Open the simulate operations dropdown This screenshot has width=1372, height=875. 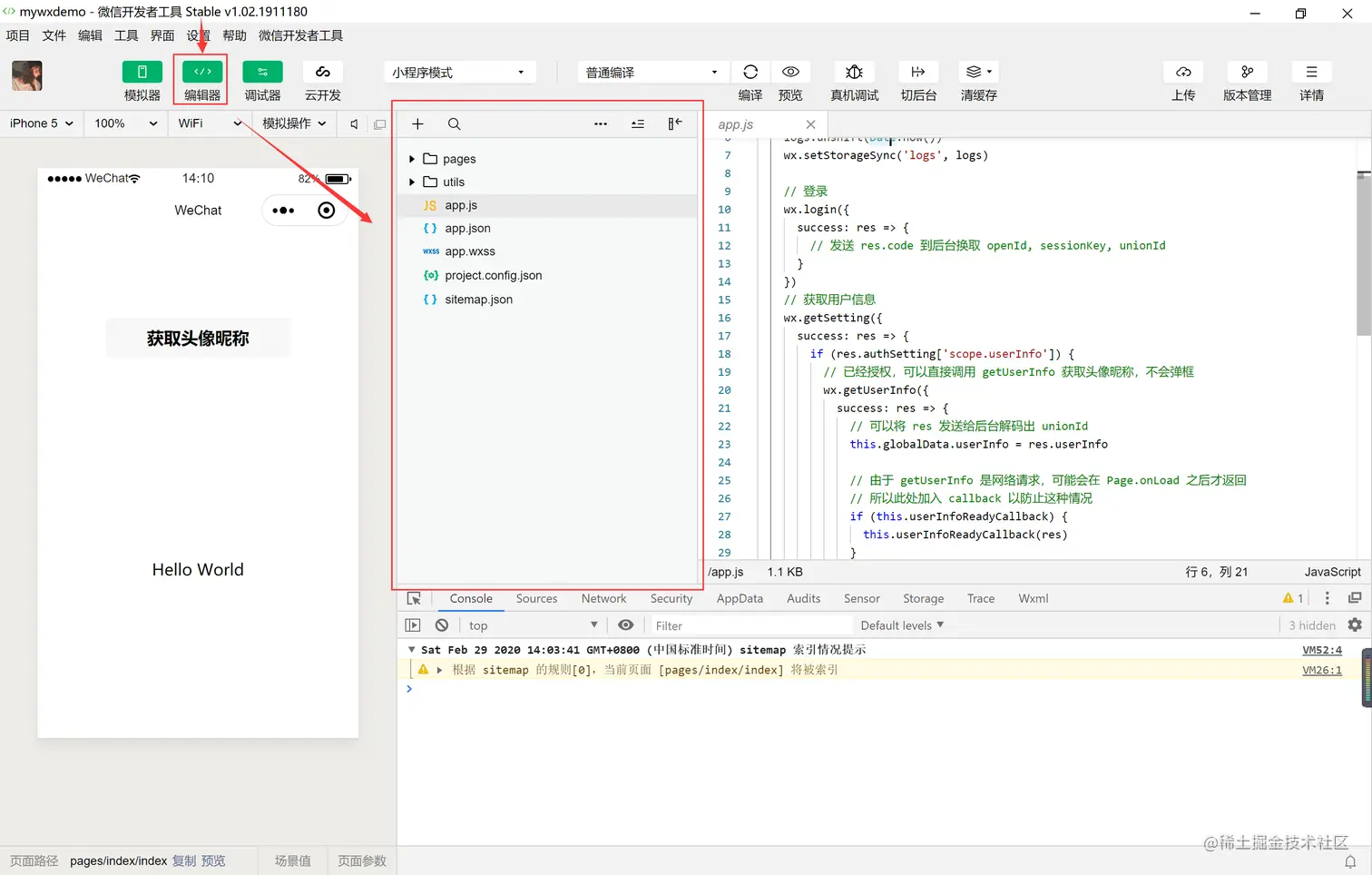(x=294, y=123)
